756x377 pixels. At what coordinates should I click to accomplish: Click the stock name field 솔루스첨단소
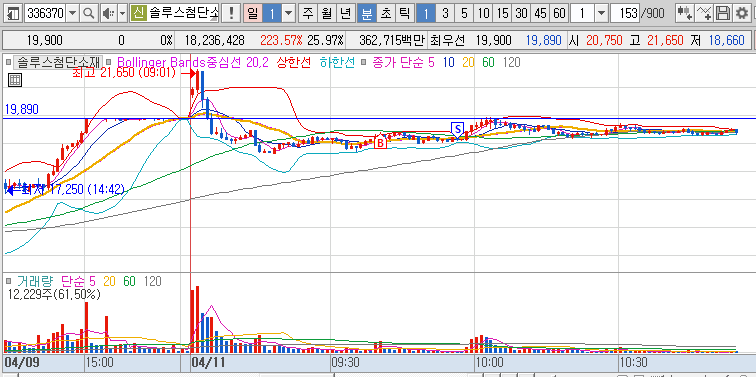183,13
